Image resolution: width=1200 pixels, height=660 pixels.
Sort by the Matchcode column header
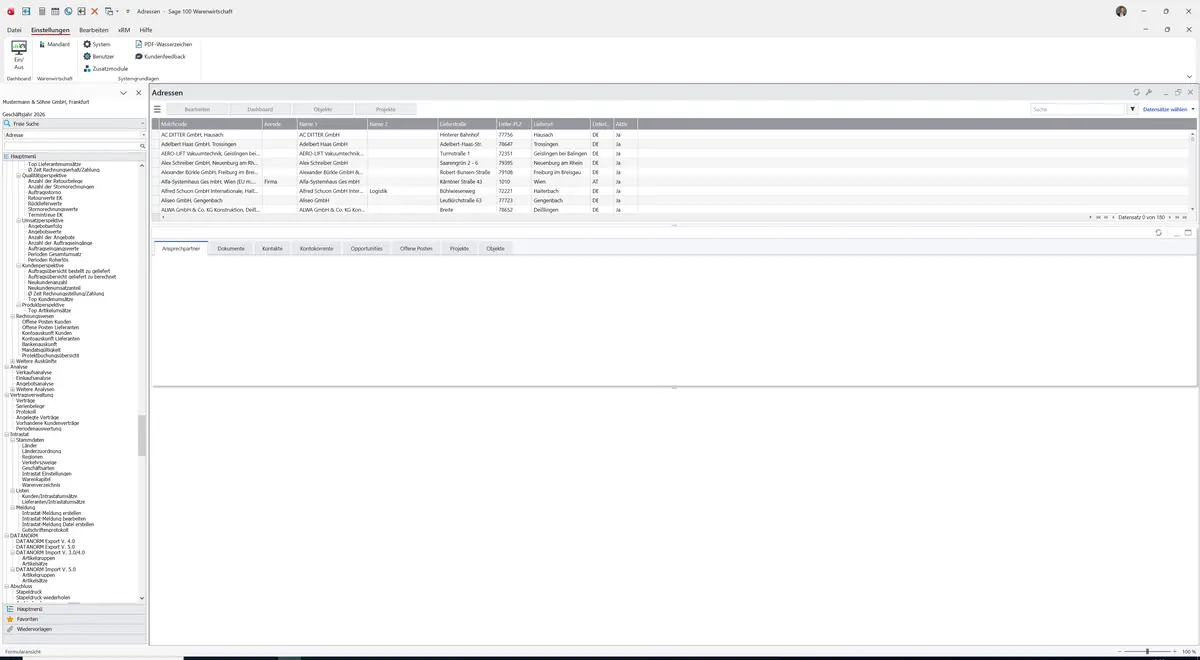[210, 124]
